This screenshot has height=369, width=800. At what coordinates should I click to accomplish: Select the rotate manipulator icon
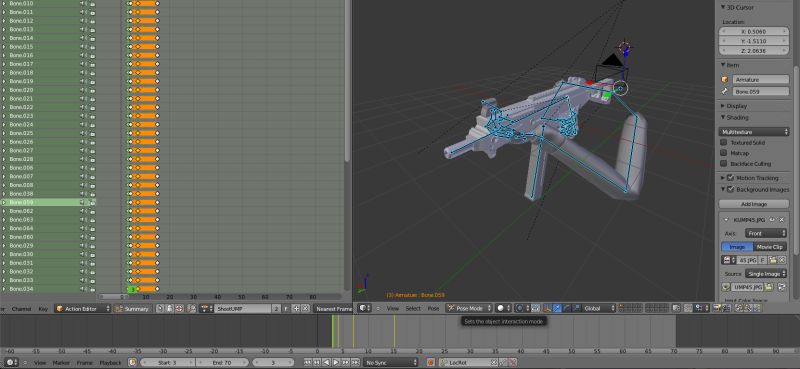(x=567, y=308)
